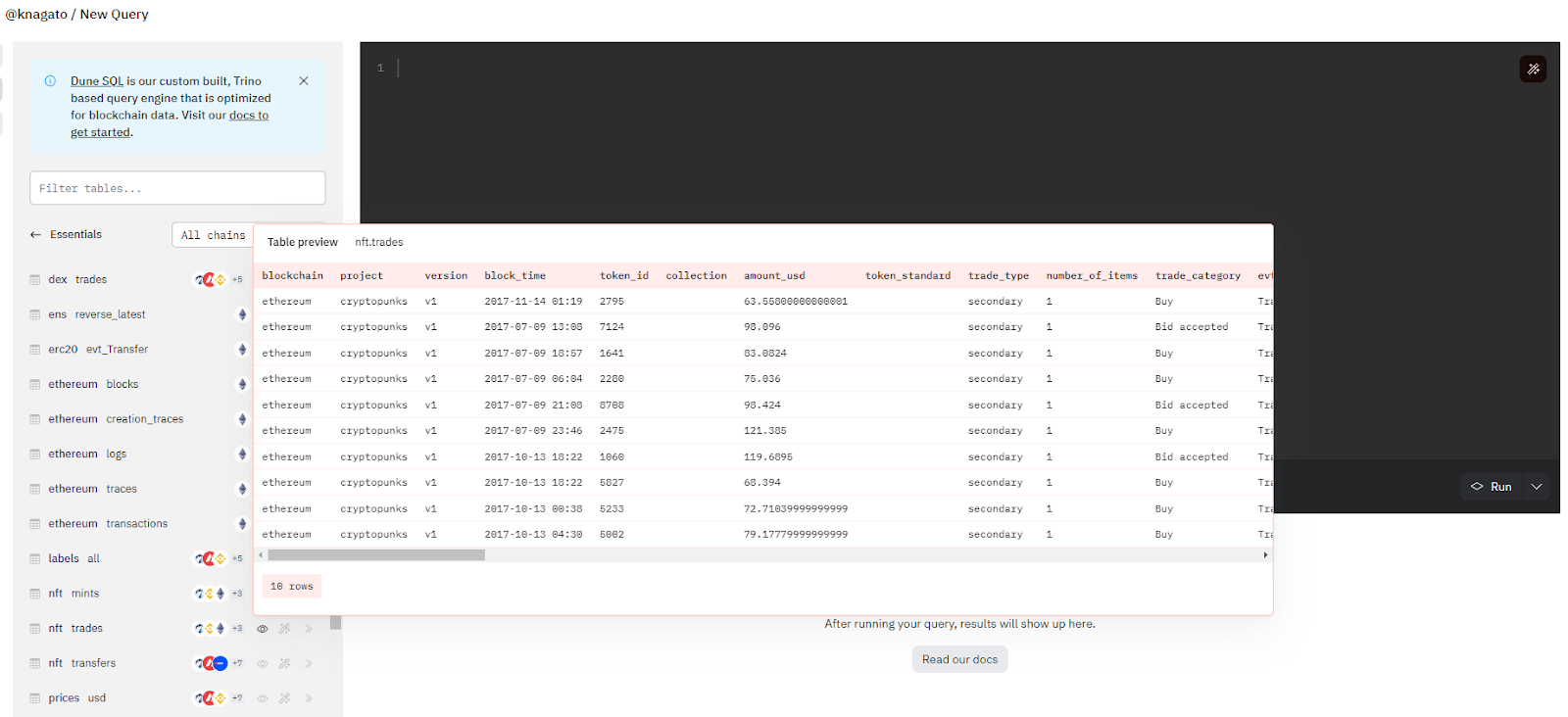
Task: Select the ethereum transactions table
Action: [x=108, y=524]
